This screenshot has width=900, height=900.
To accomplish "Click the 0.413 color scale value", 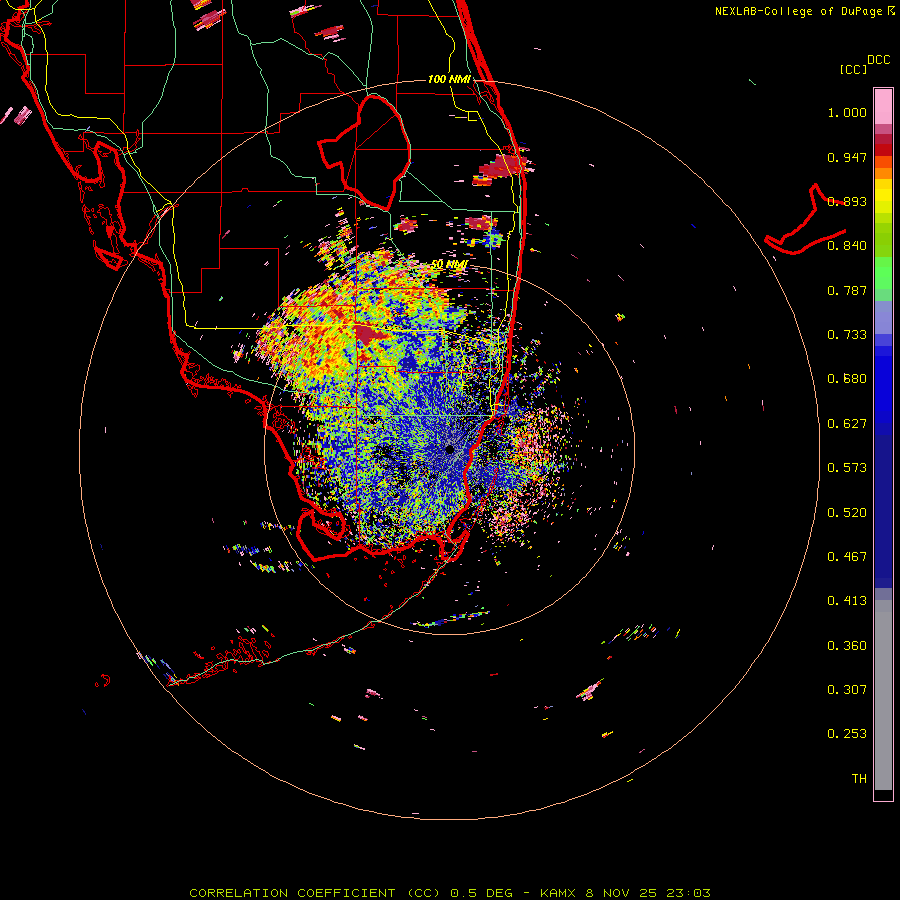I will pos(847,601).
